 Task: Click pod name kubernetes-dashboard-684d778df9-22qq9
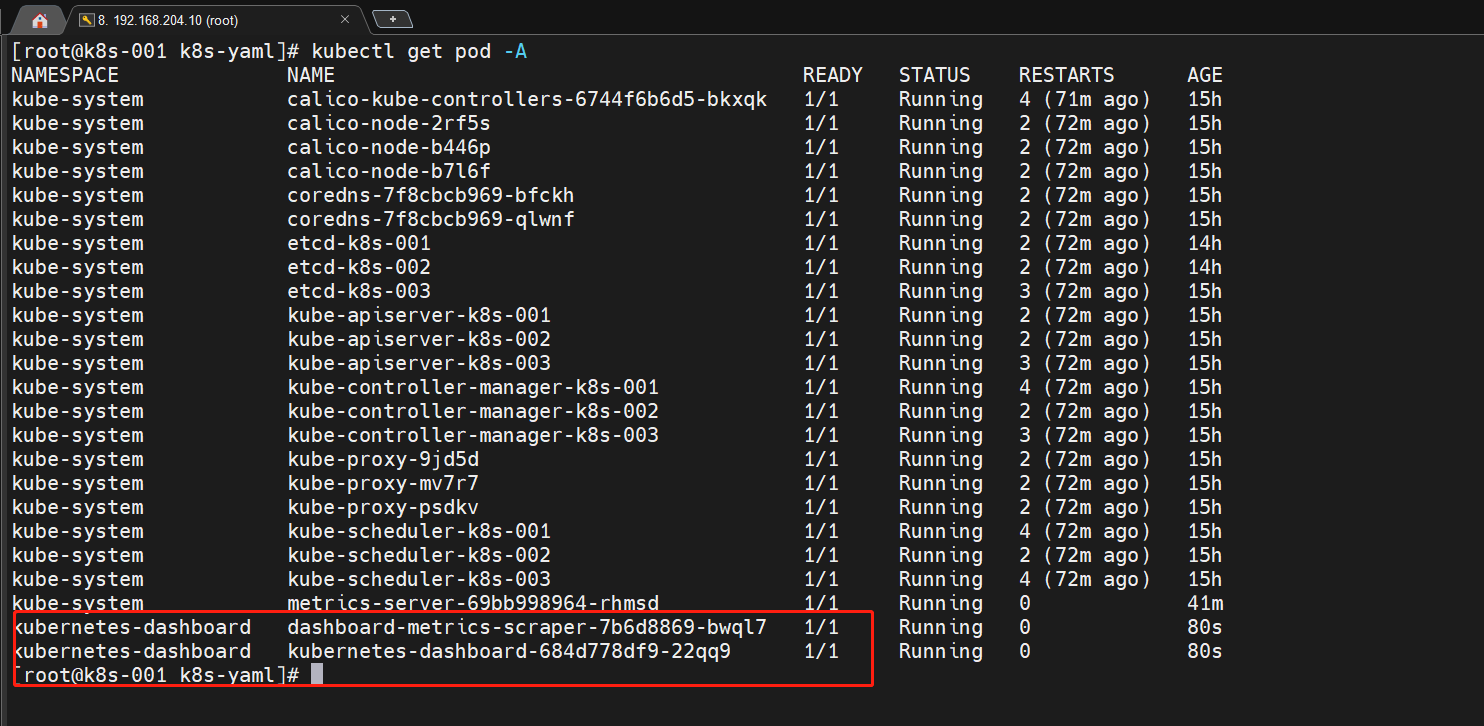click(x=509, y=651)
